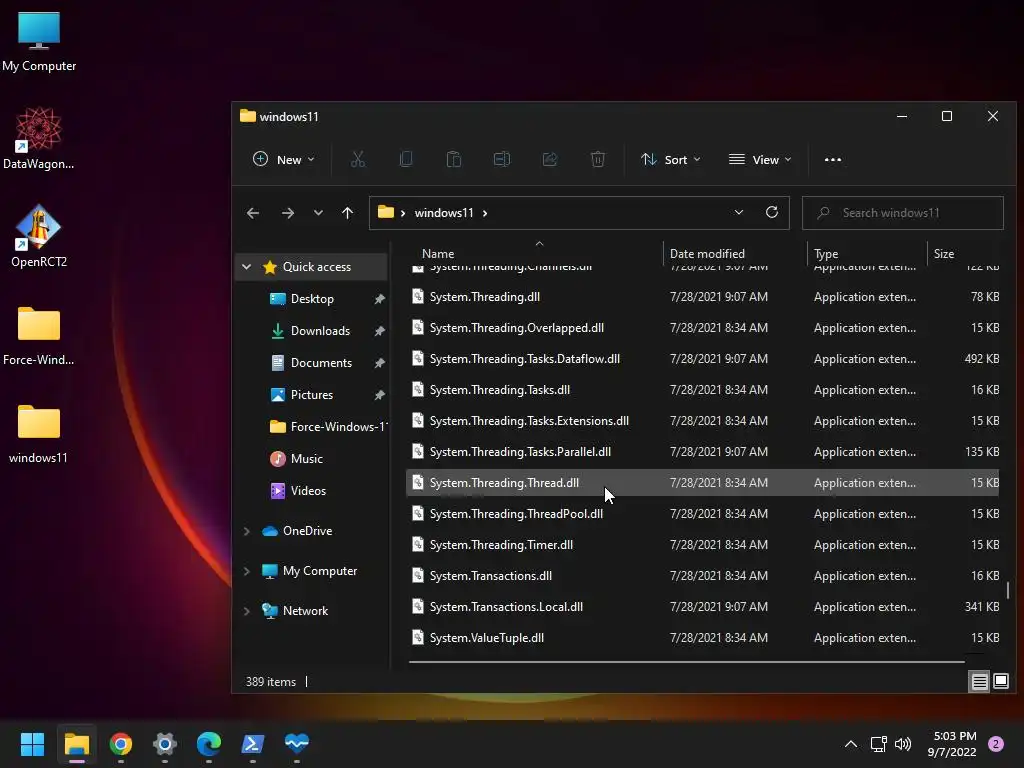The image size is (1024, 768).
Task: Select Downloads in navigation pane
Action: pyautogui.click(x=320, y=330)
